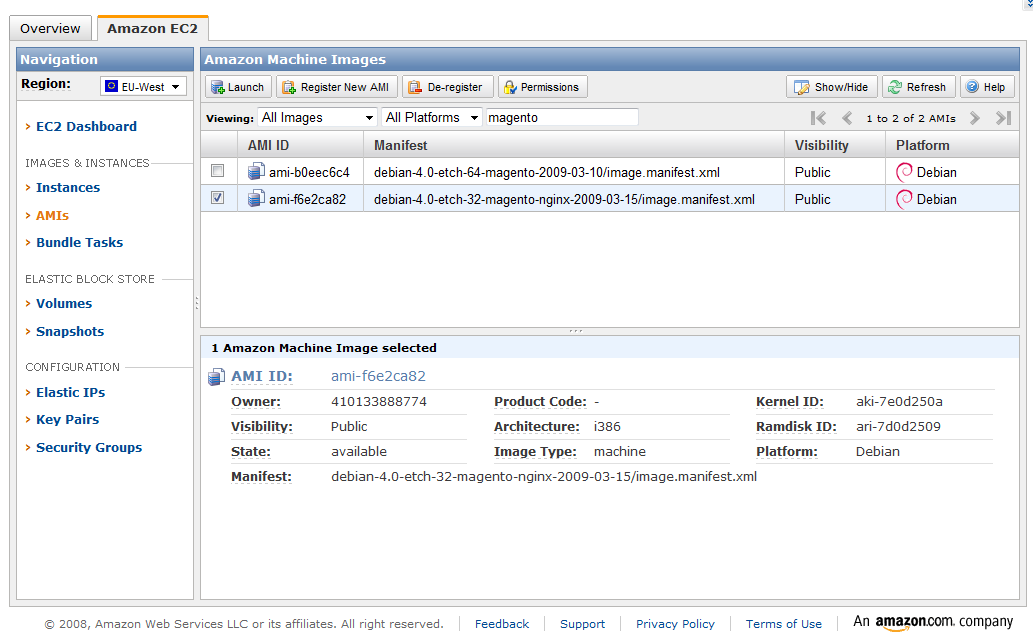The width and height of the screenshot is (1033, 637).
Task: Click the De-register button
Action: pyautogui.click(x=447, y=87)
